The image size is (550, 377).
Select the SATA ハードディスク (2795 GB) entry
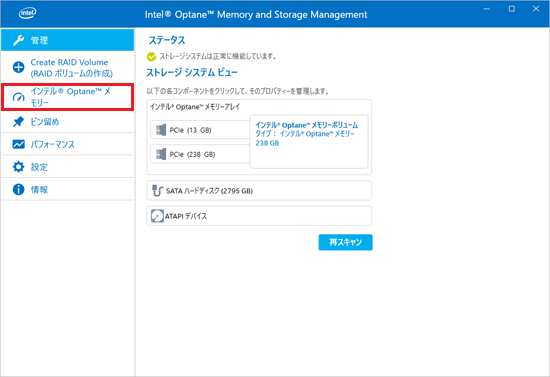point(259,190)
